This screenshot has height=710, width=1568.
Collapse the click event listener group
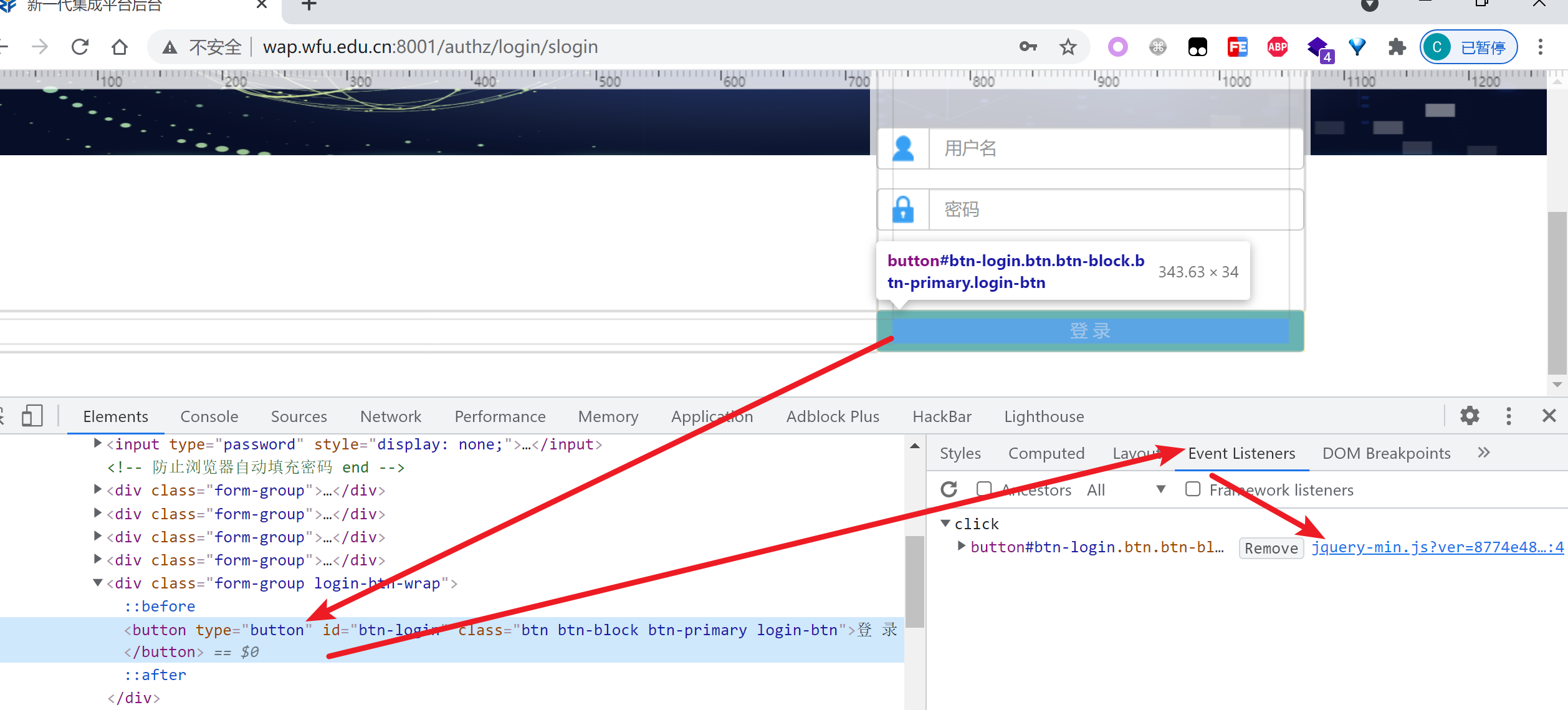(x=945, y=524)
